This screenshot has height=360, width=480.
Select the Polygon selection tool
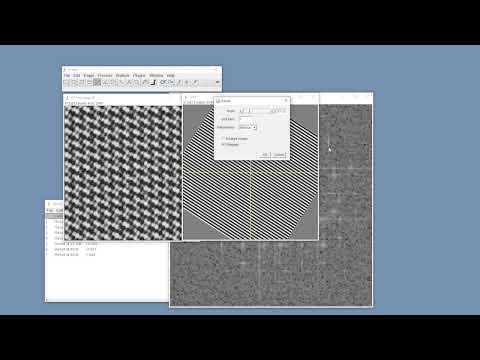click(x=81, y=82)
